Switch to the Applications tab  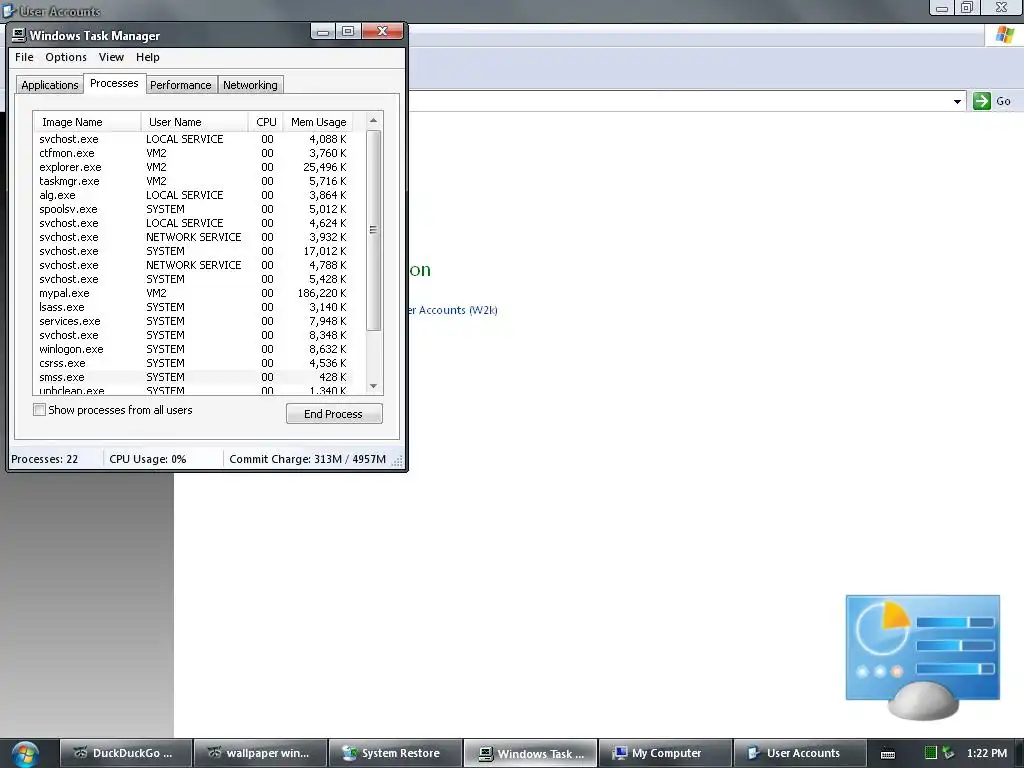pos(50,85)
